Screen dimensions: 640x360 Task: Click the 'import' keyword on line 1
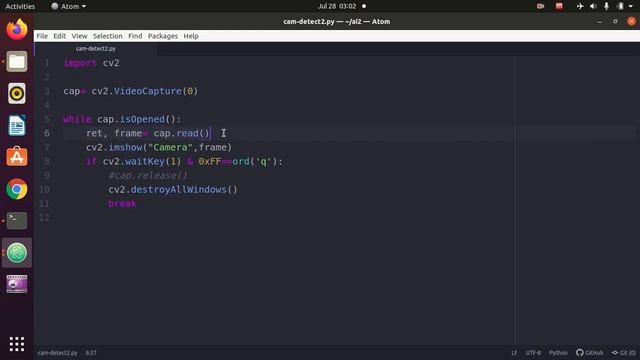(80, 63)
